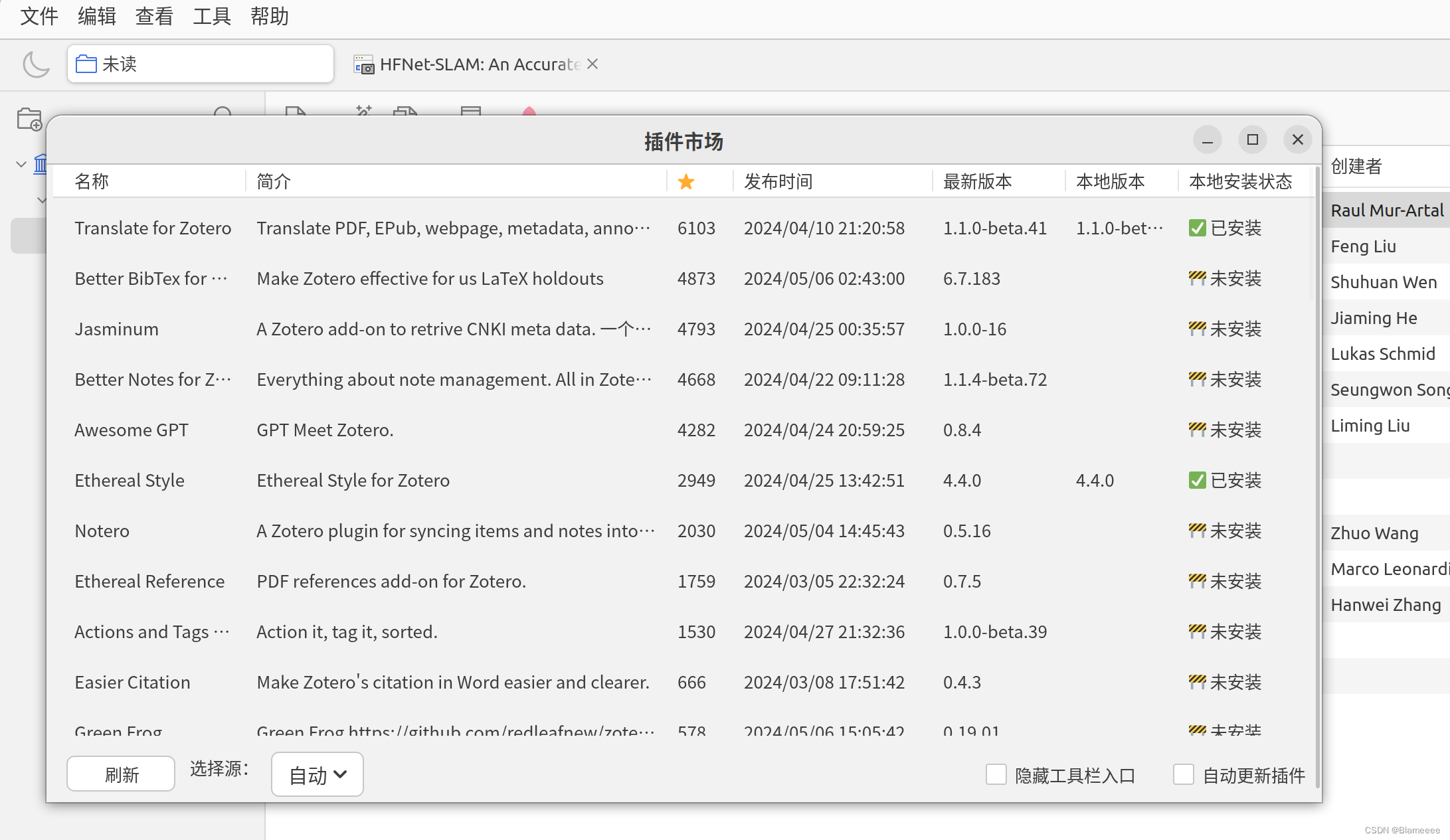Screen dimensions: 1450x840
Task: Click the new collection folder icon
Action: coord(29,120)
